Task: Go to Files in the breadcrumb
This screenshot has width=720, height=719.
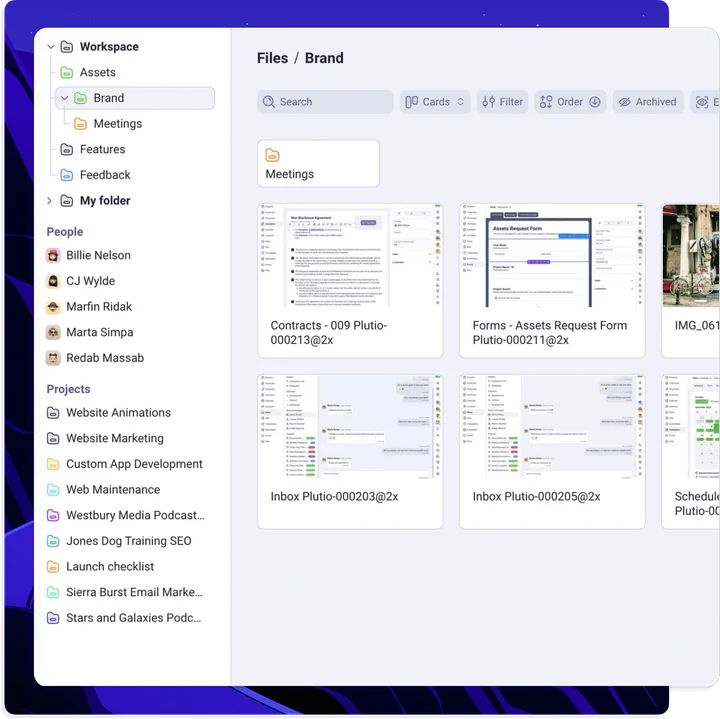Action: pos(272,58)
